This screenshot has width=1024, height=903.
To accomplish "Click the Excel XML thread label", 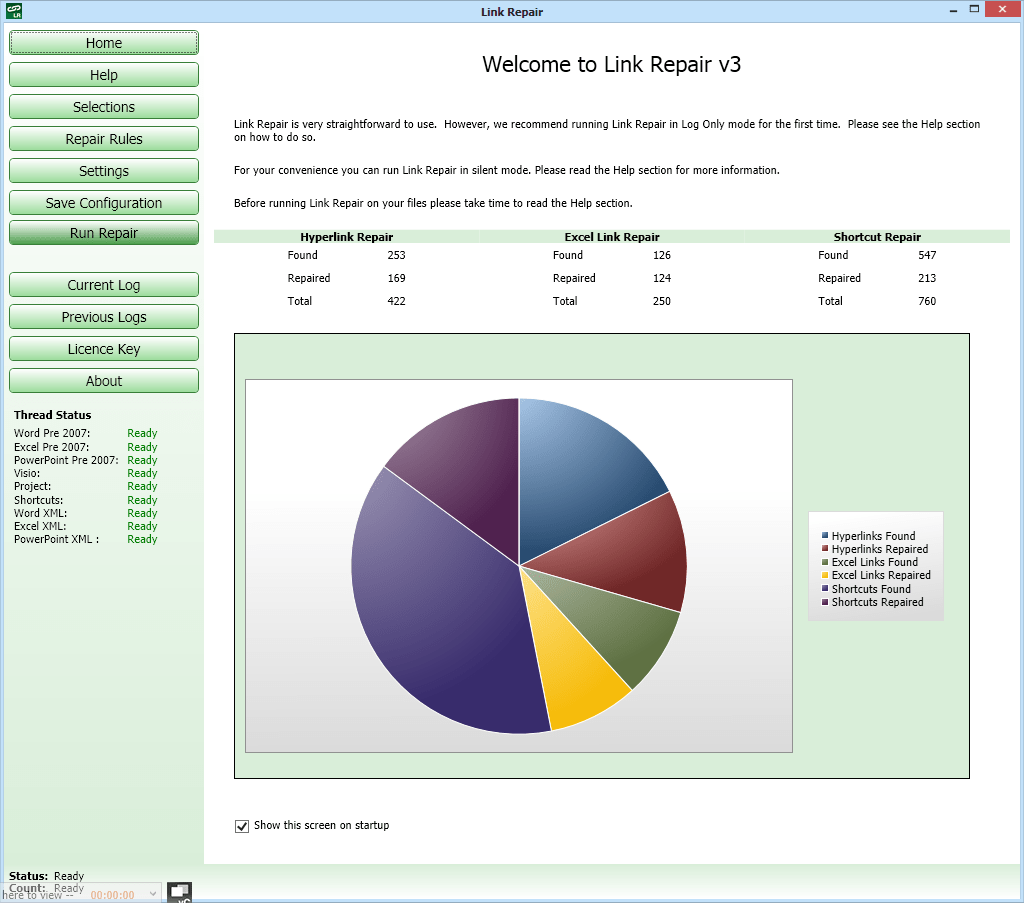I will 40,526.
